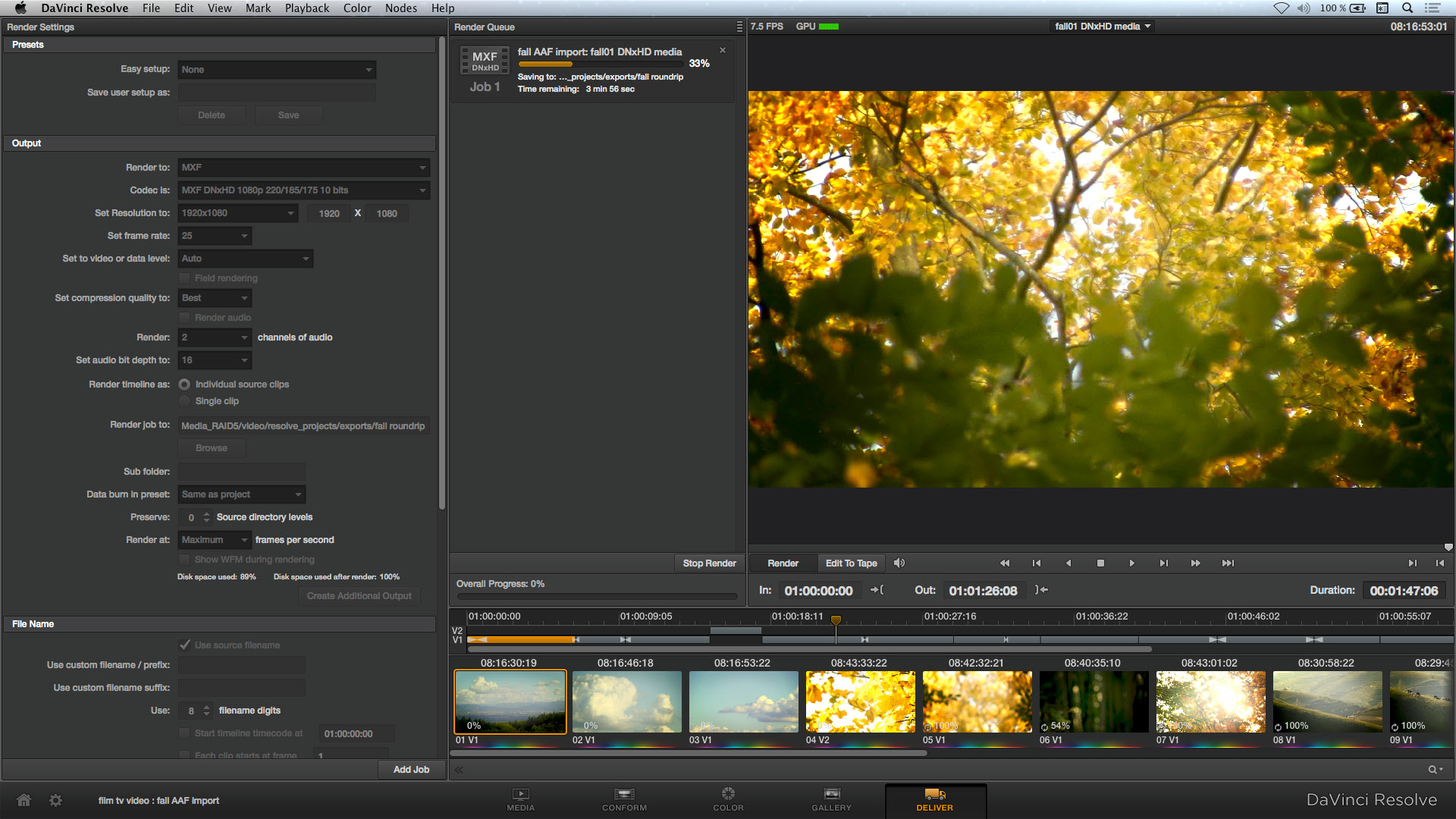Select the Single clip radio button
1456x819 pixels.
(x=184, y=401)
